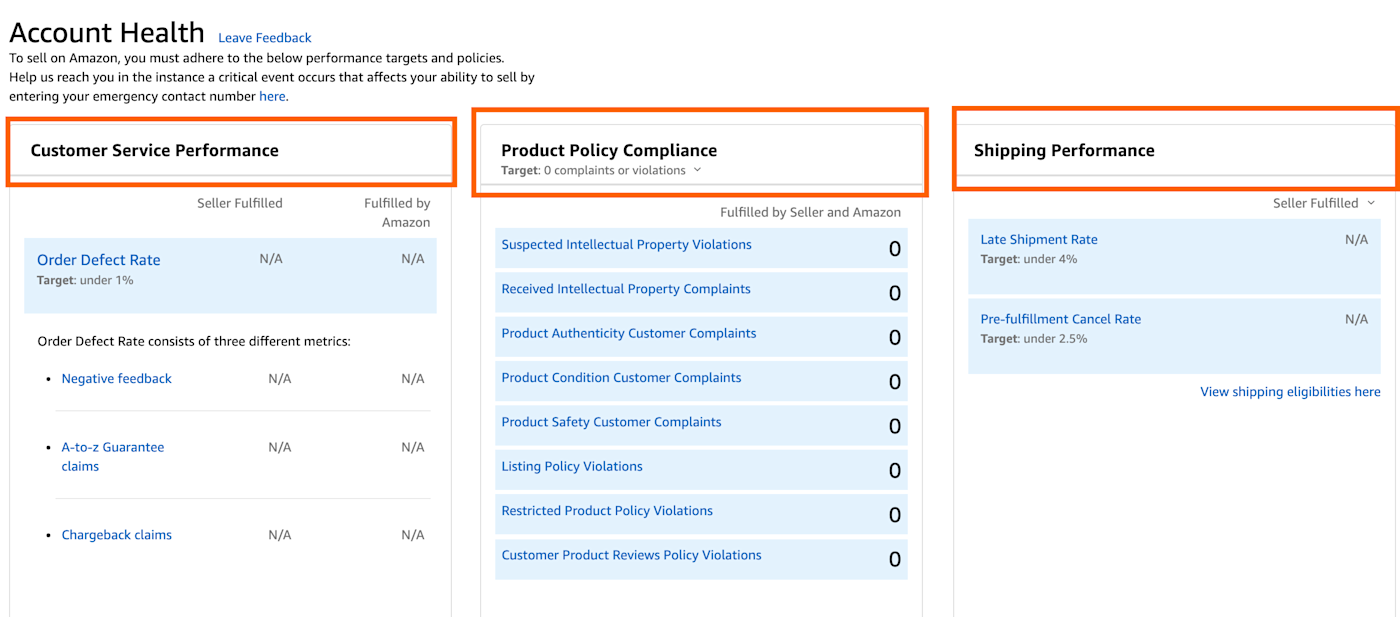Open the Seller Fulfilled shipping dropdown

click(1323, 203)
